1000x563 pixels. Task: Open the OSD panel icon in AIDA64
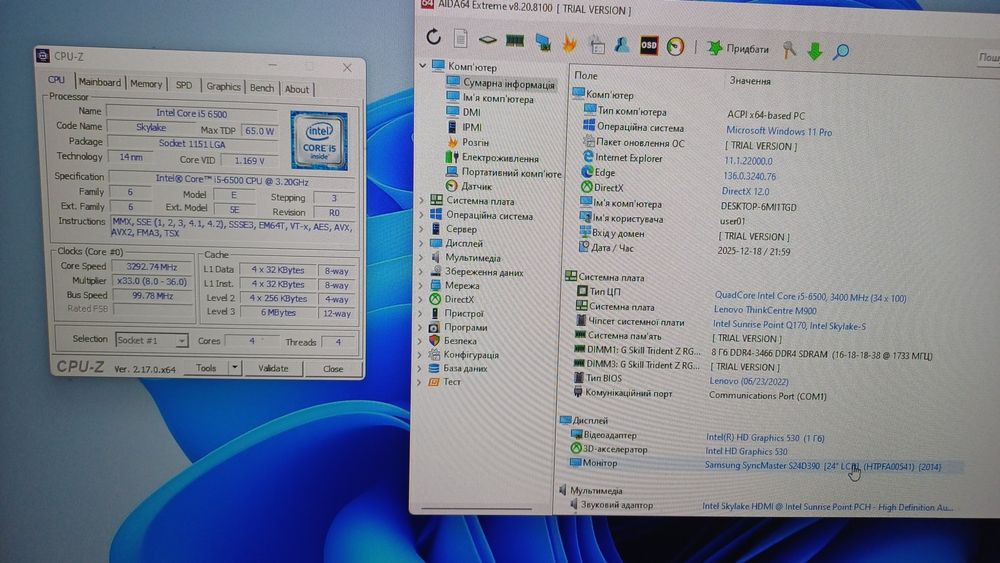[x=649, y=45]
